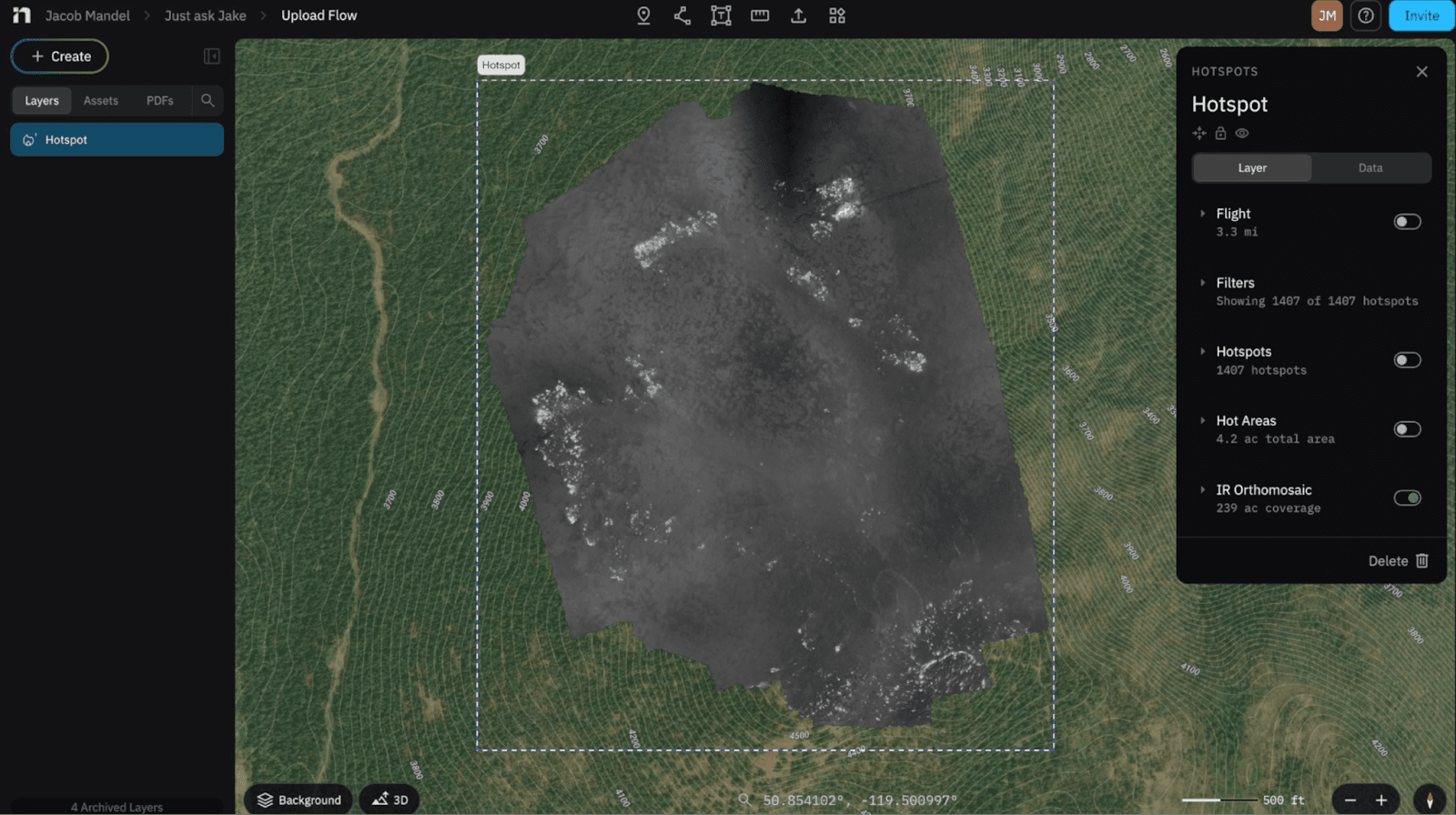Expand the IR Orthomosaic section chevron
The height and width of the screenshot is (815, 1456).
[1203, 489]
